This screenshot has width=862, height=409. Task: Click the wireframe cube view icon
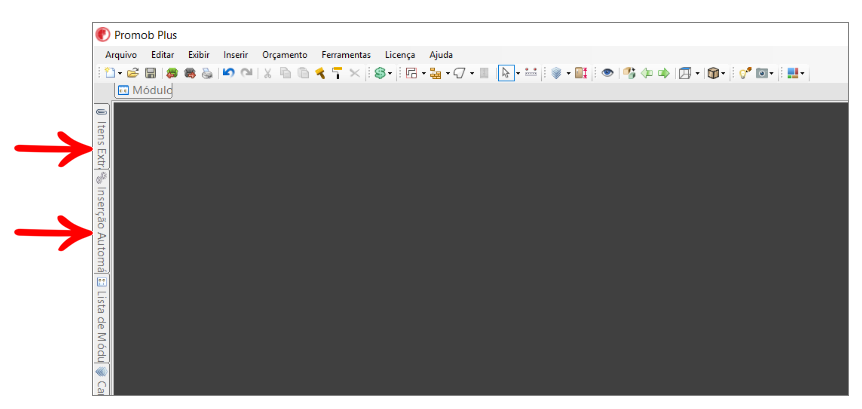(x=685, y=73)
